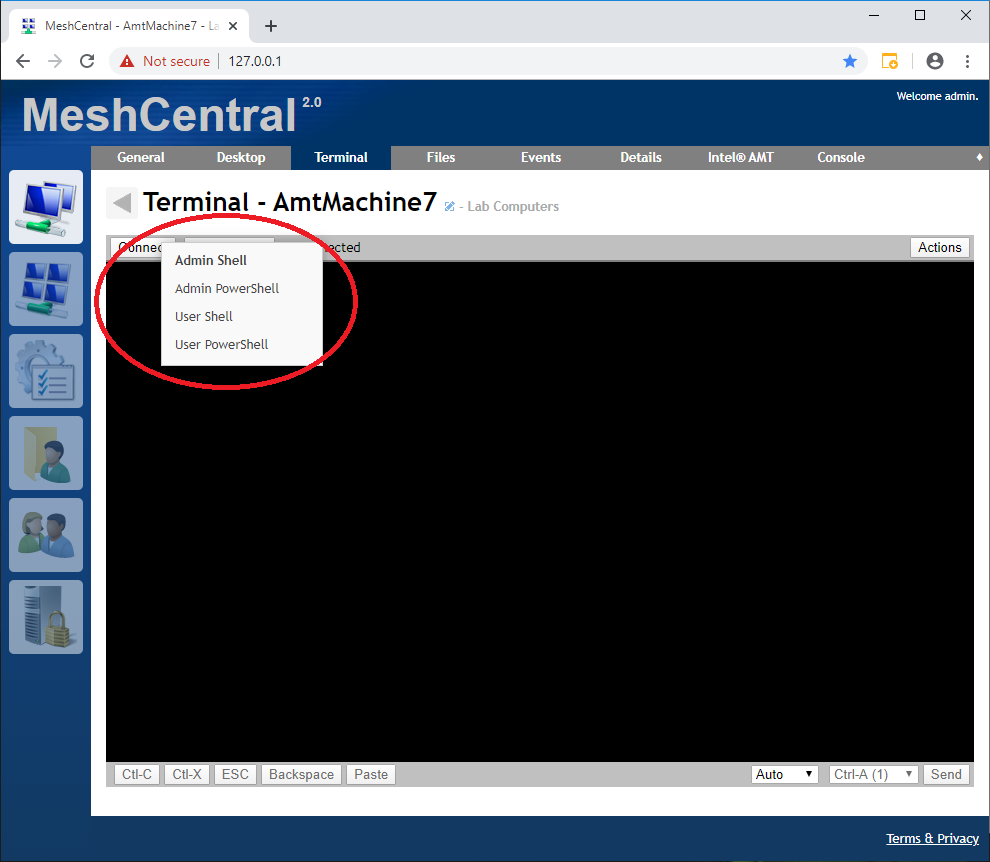The width and height of the screenshot is (990, 862).
Task: Expand the diamond menu on the tab bar
Action: click(x=978, y=157)
